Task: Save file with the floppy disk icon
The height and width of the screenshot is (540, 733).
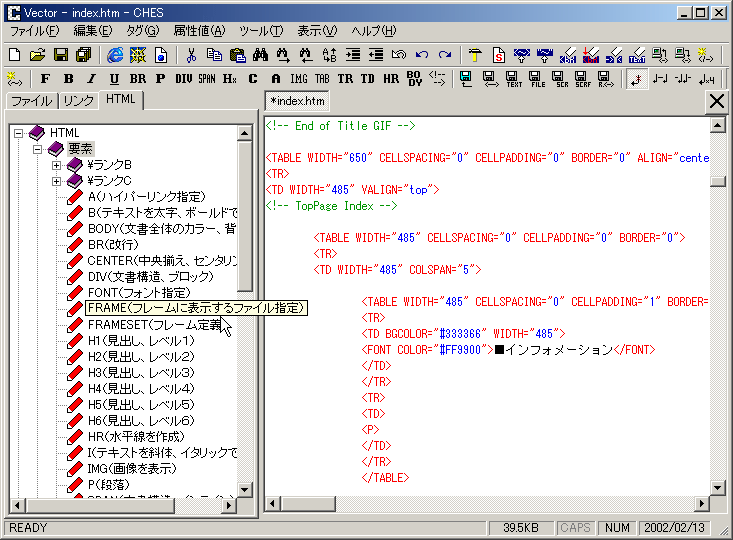Action: [61, 55]
